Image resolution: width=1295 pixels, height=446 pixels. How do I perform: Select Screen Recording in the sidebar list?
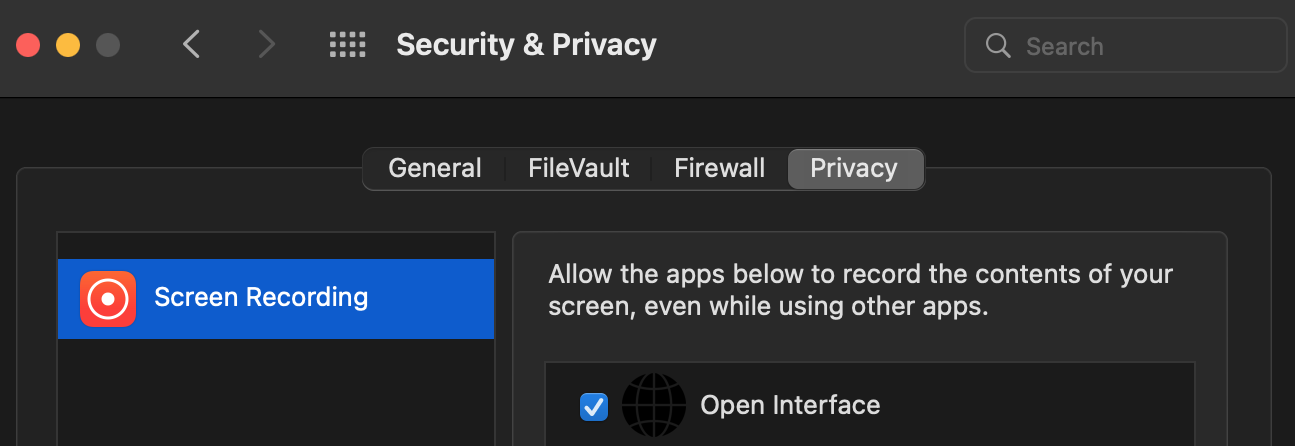click(x=276, y=298)
